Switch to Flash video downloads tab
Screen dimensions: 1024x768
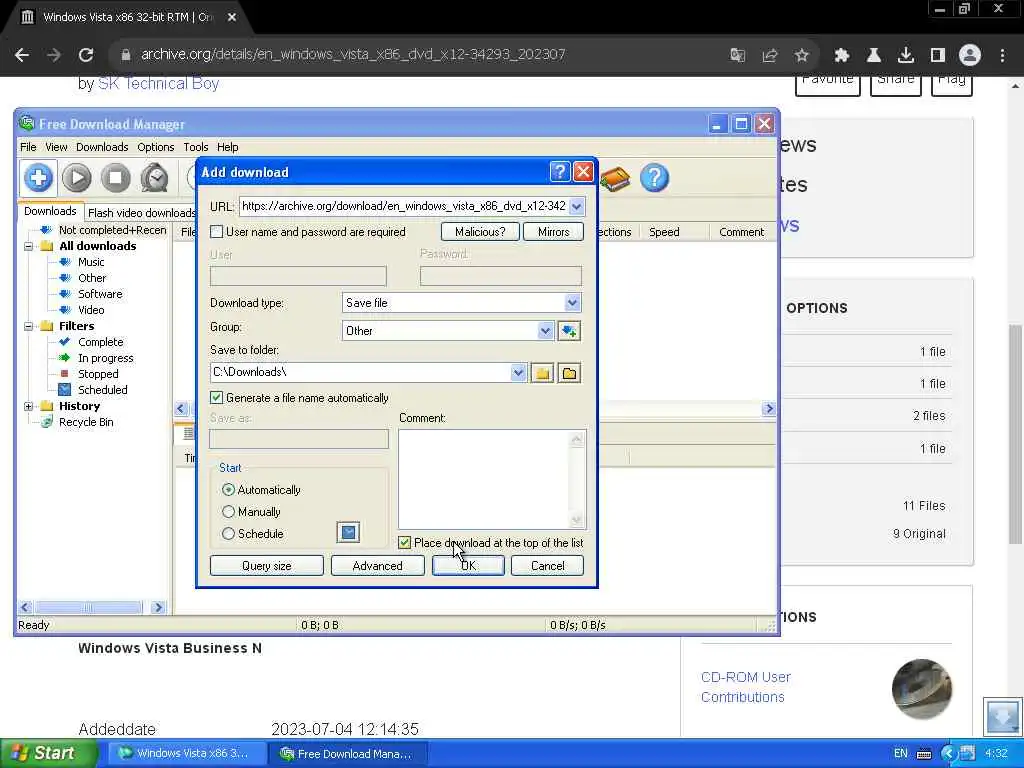[x=142, y=213]
